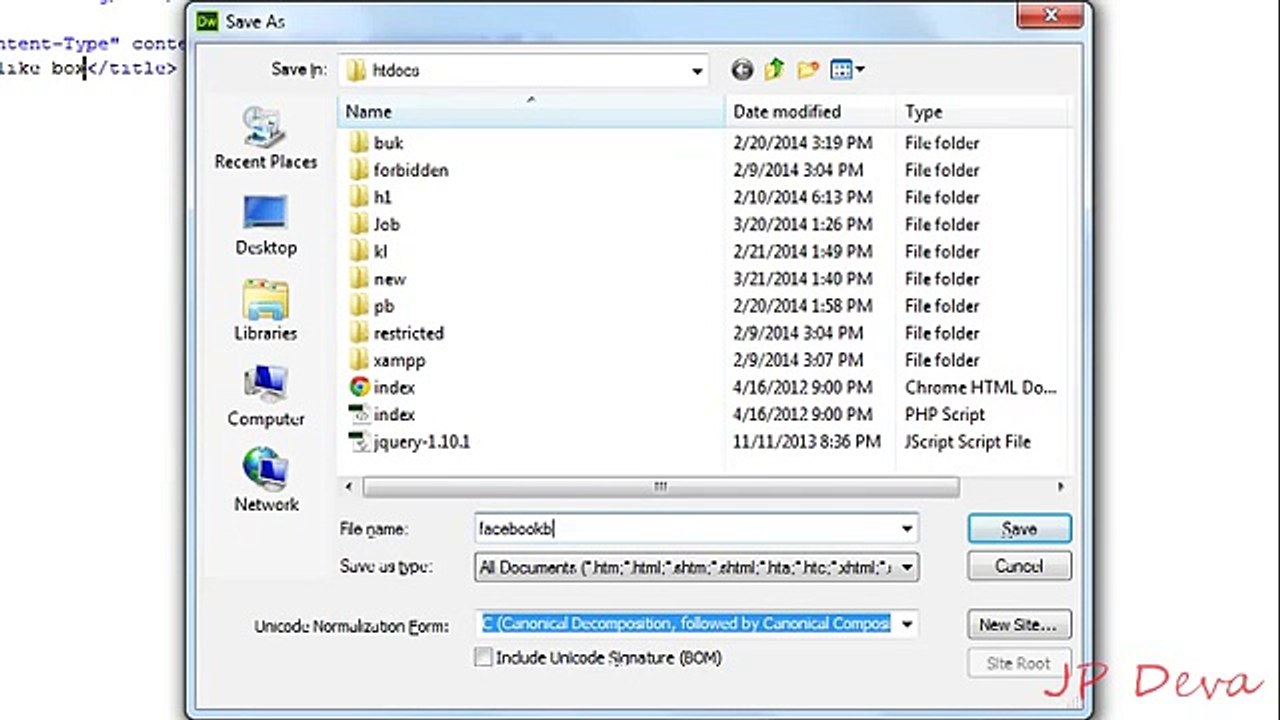Click the date "3/21/2014 1:40 PM"
The image size is (1280, 720).
(x=802, y=279)
